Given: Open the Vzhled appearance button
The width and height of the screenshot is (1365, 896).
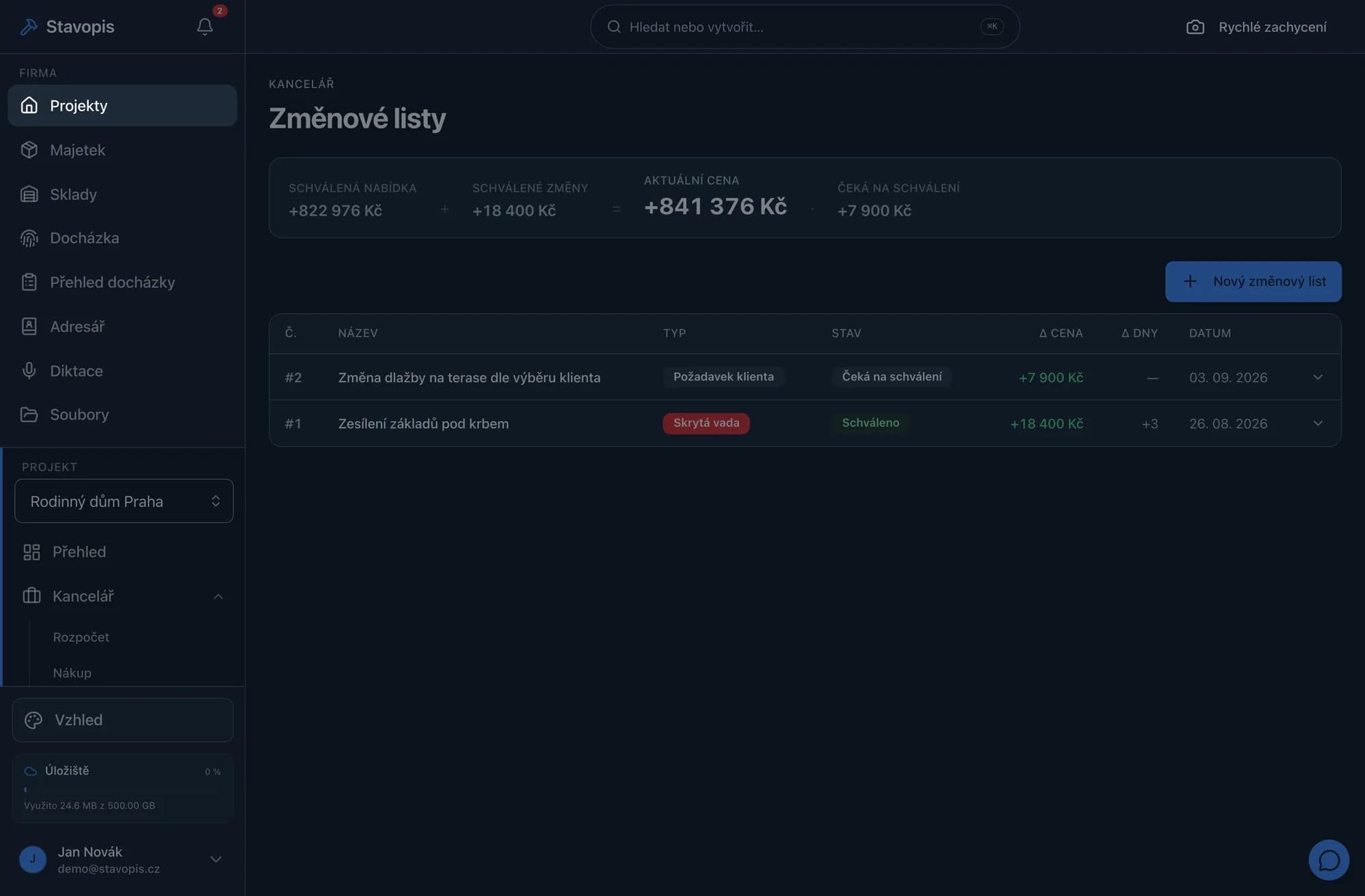Looking at the screenshot, I should [123, 720].
